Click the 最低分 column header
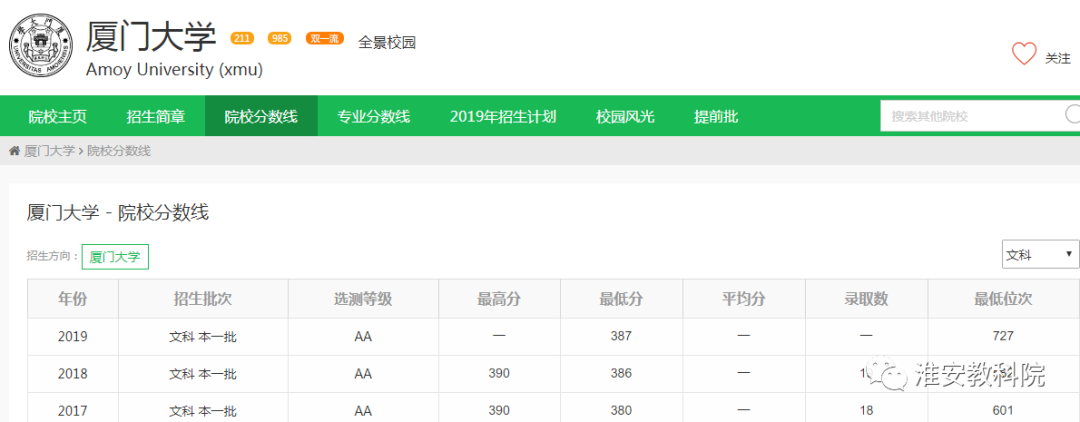Viewport: 1080px width, 422px height. pyautogui.click(x=621, y=299)
